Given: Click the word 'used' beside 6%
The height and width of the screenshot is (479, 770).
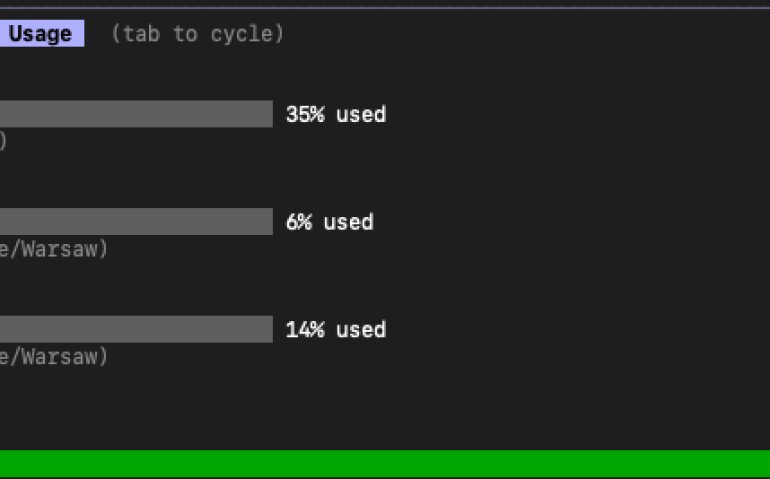Looking at the screenshot, I should pyautogui.click(x=348, y=222).
